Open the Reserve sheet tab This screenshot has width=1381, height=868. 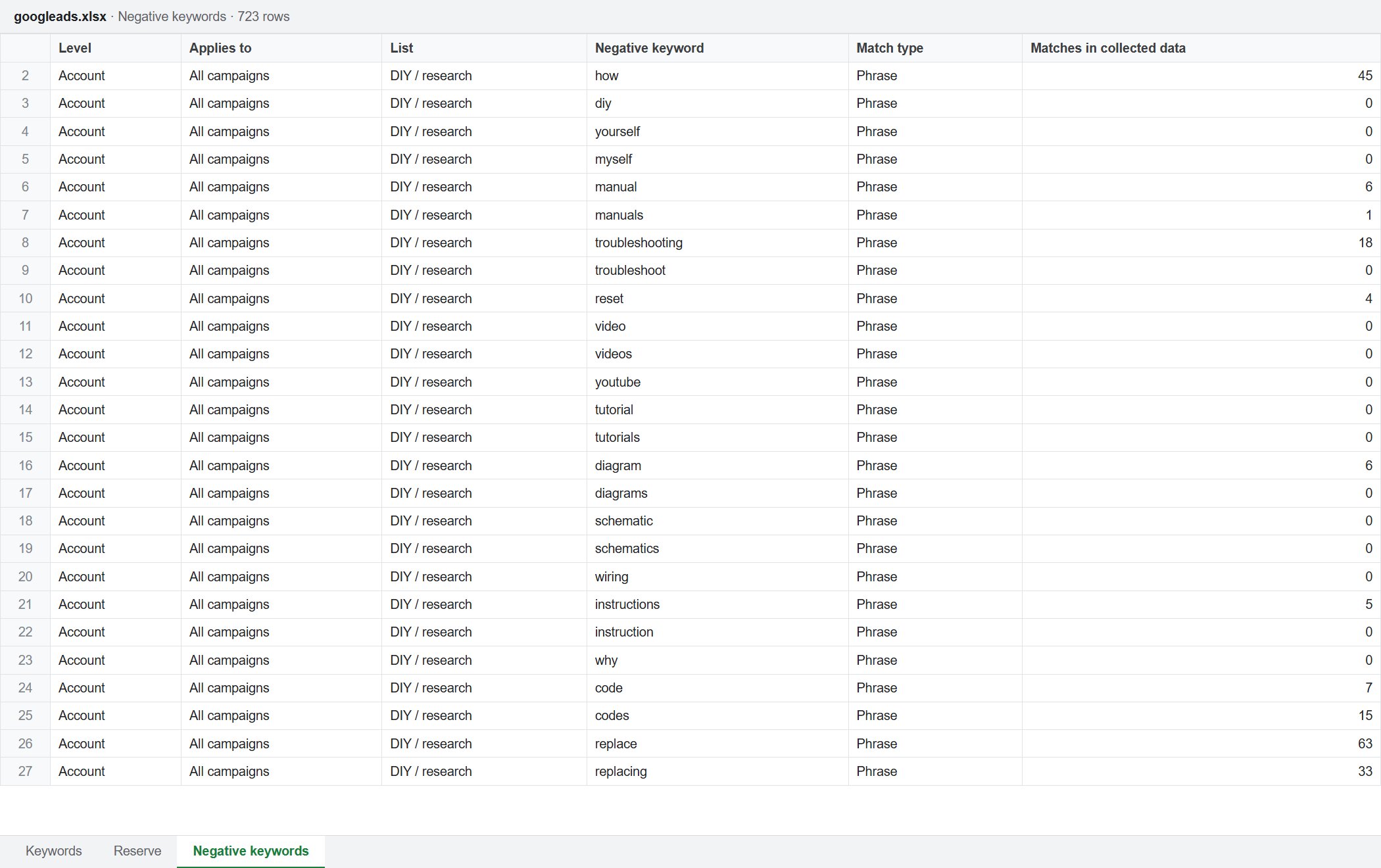(137, 851)
